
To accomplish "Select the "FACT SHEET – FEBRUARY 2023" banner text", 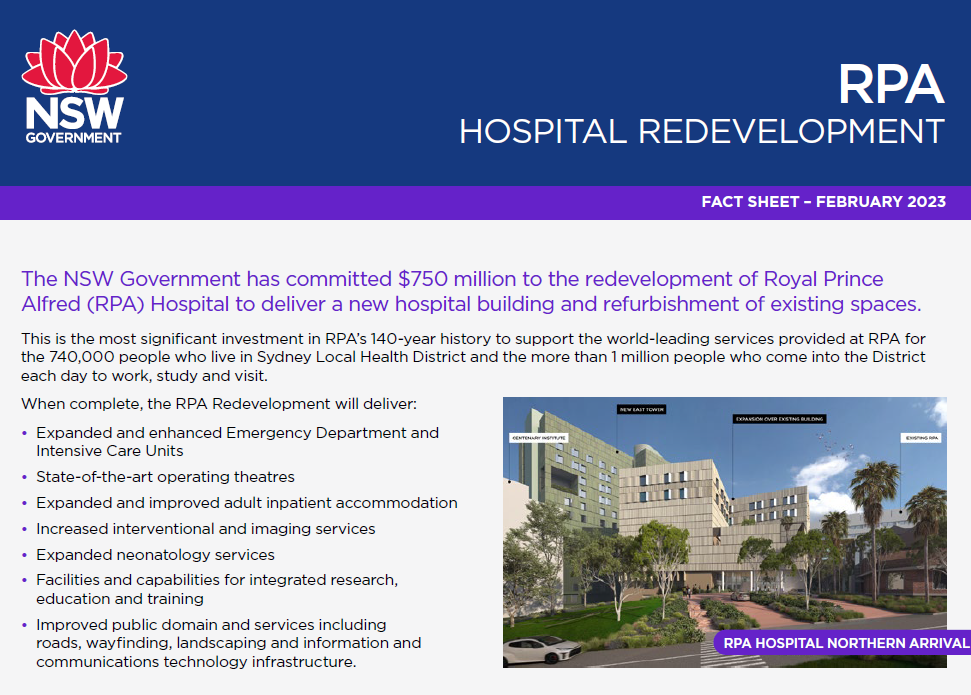I will (x=824, y=202).
